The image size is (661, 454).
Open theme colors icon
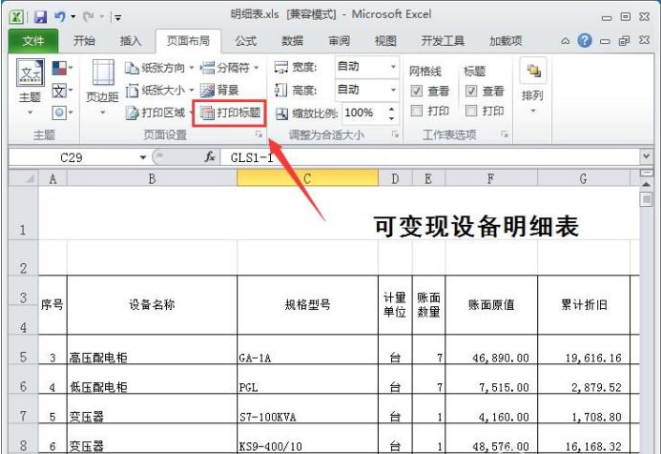pos(62,67)
